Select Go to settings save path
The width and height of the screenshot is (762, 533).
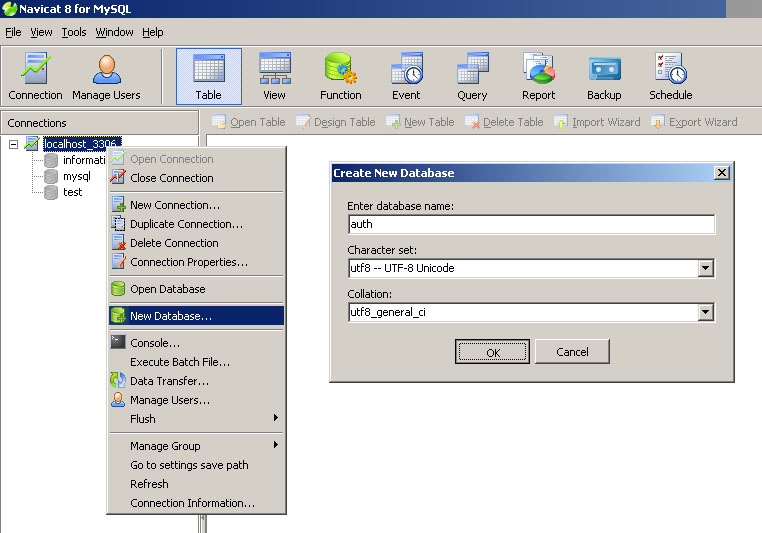(x=197, y=465)
